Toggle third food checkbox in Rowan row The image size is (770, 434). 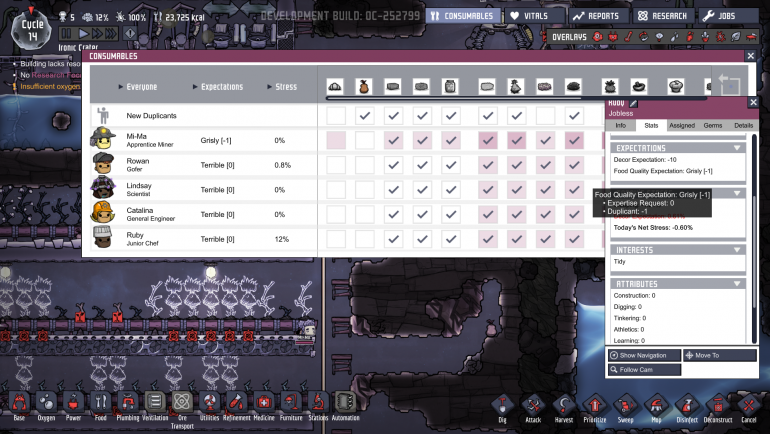[x=393, y=165]
